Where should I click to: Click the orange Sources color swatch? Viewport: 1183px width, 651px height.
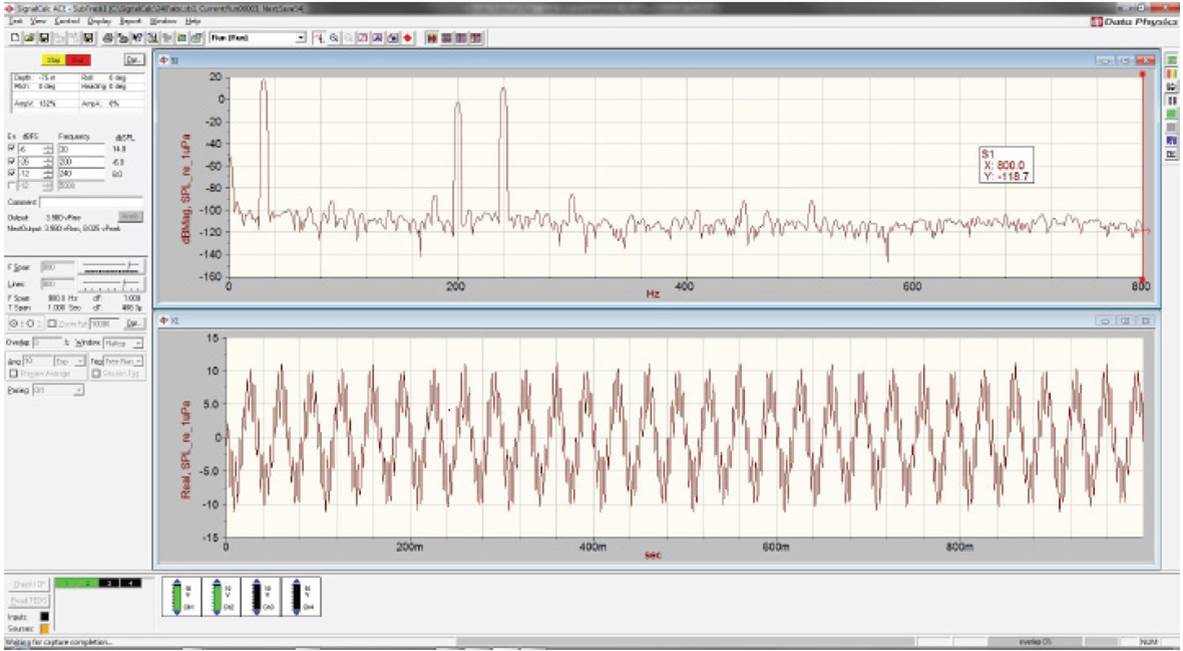click(44, 628)
